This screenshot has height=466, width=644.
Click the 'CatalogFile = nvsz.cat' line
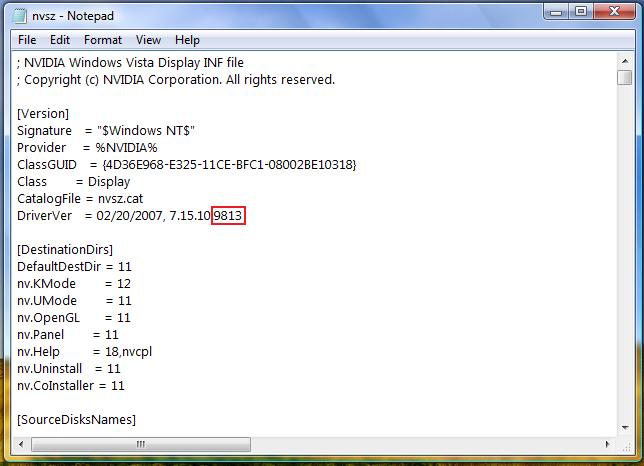[x=80, y=199]
